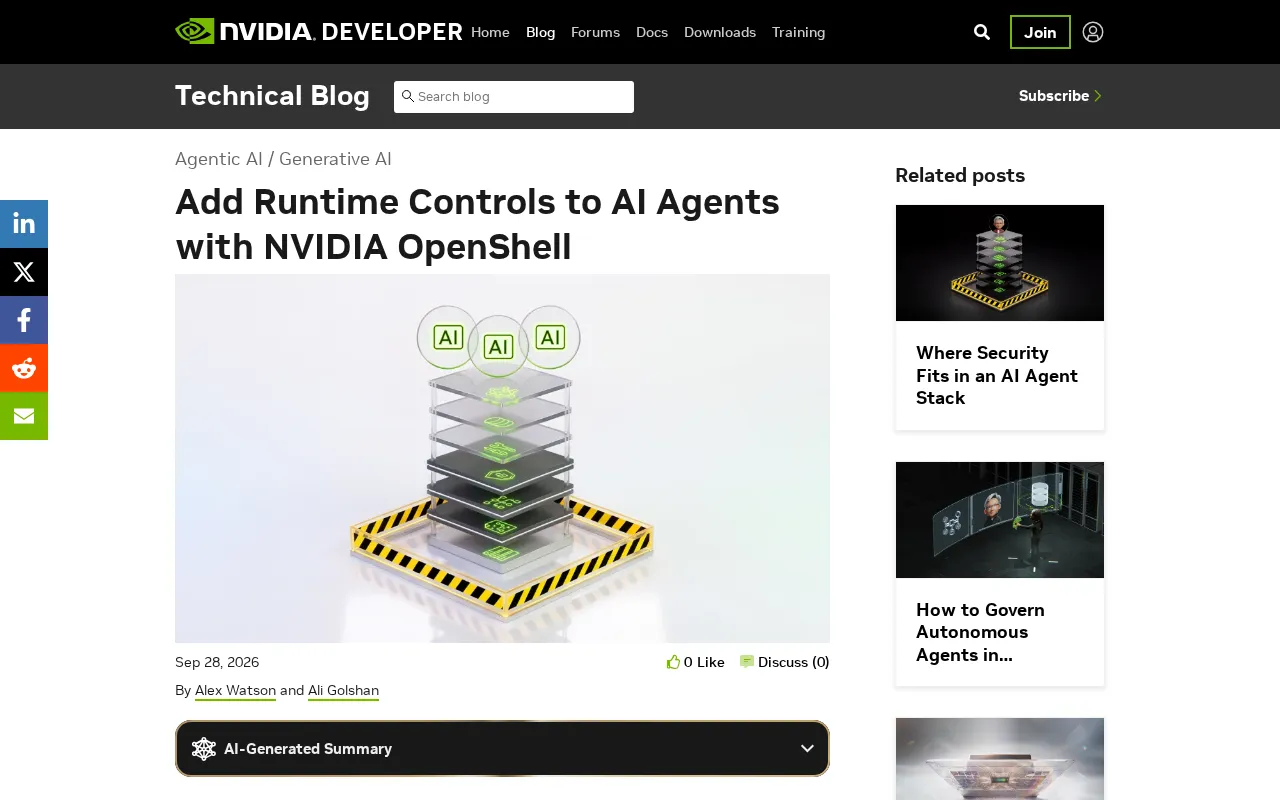Open the Training menu item

click(x=798, y=32)
